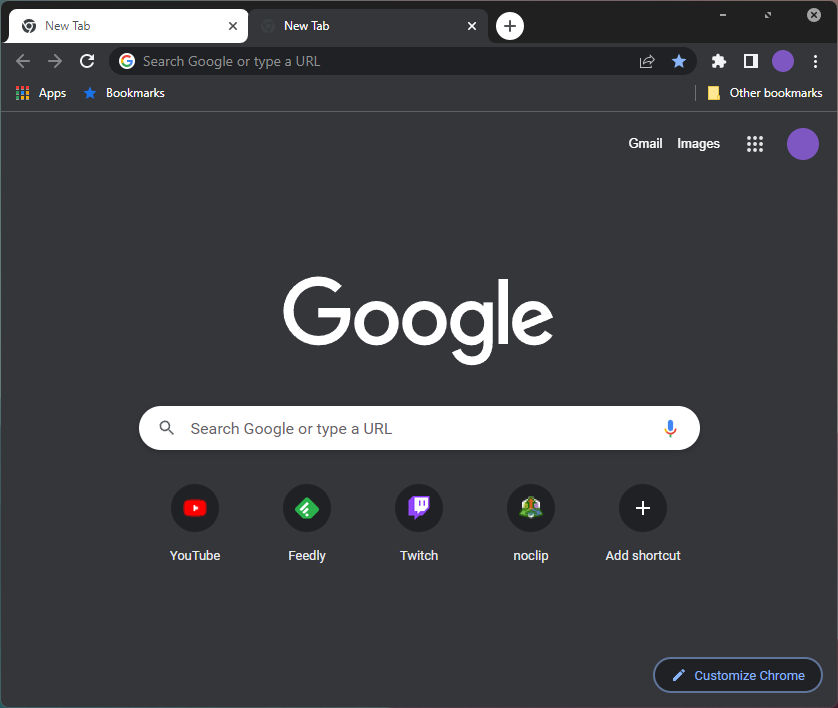Click the Google logo in the address bar

[x=127, y=61]
